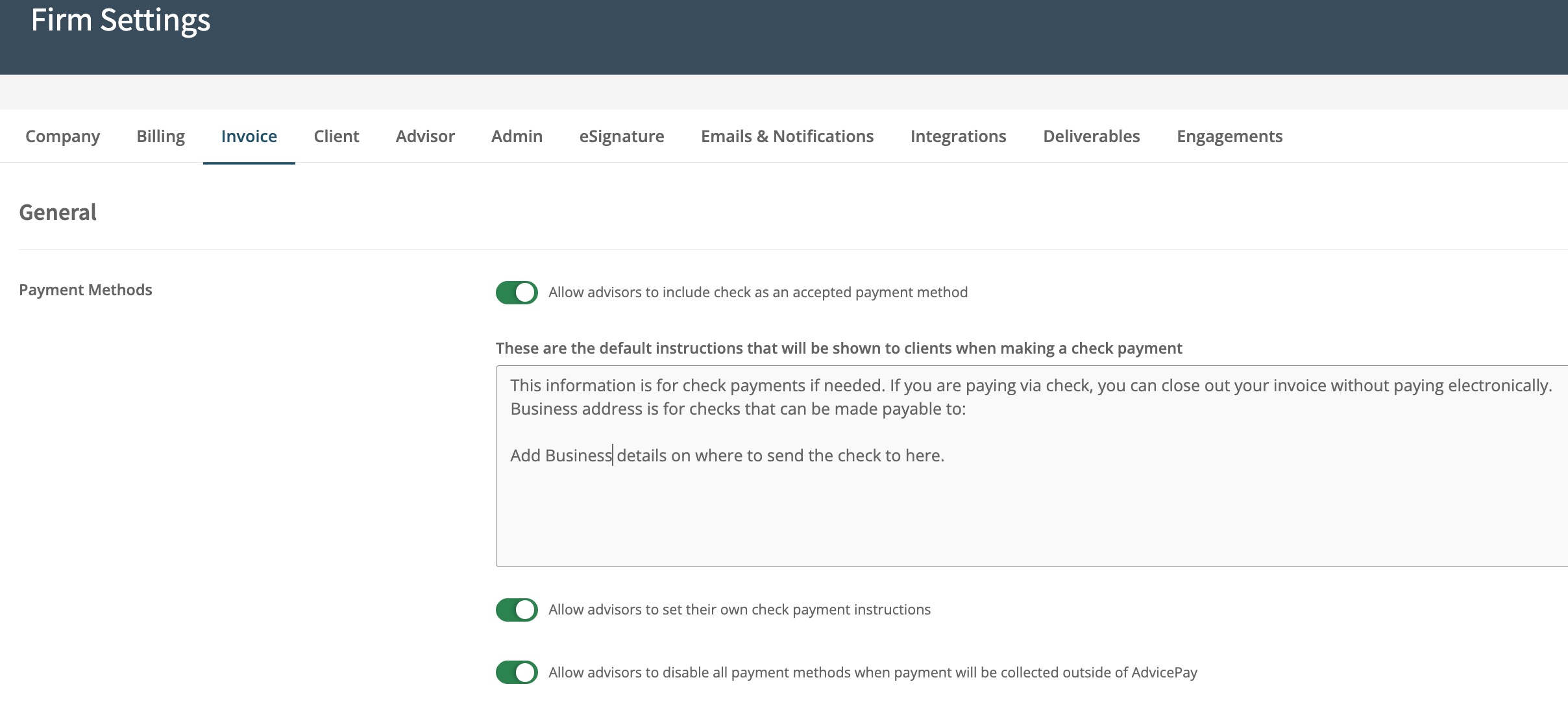Click the Payment Methods label
The image size is (1568, 706).
pyautogui.click(x=86, y=290)
